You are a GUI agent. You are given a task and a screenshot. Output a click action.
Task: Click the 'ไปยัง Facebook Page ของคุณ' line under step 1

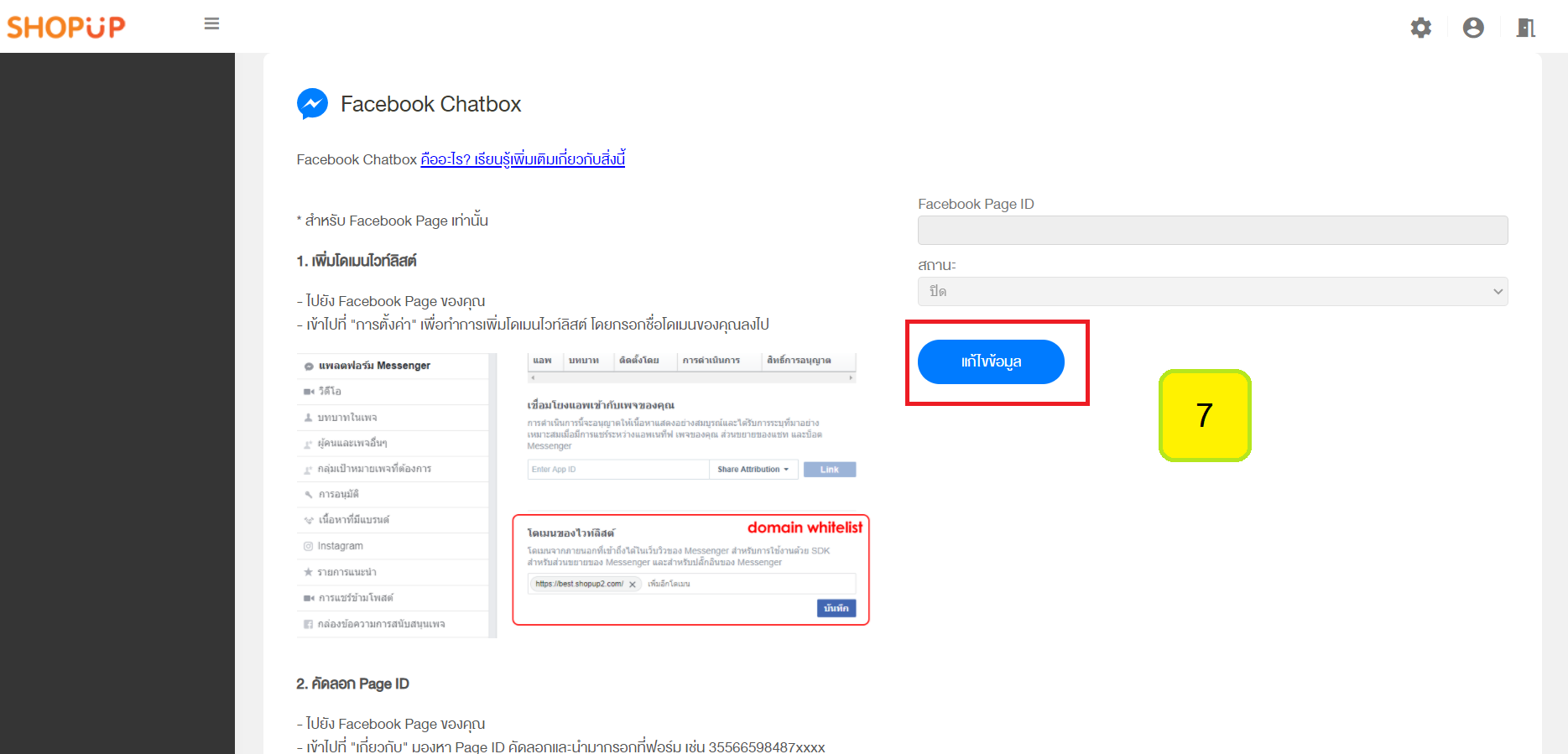coord(391,301)
